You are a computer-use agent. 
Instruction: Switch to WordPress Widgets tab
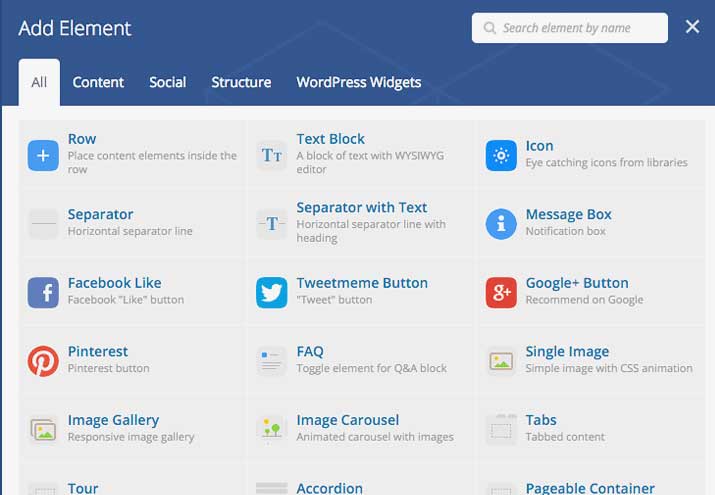(359, 82)
